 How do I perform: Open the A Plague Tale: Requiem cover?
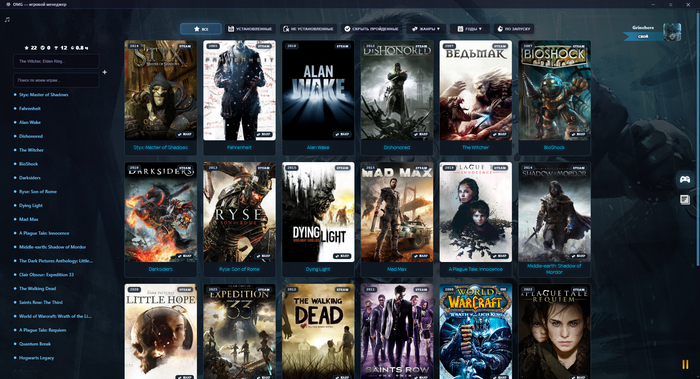[554, 332]
